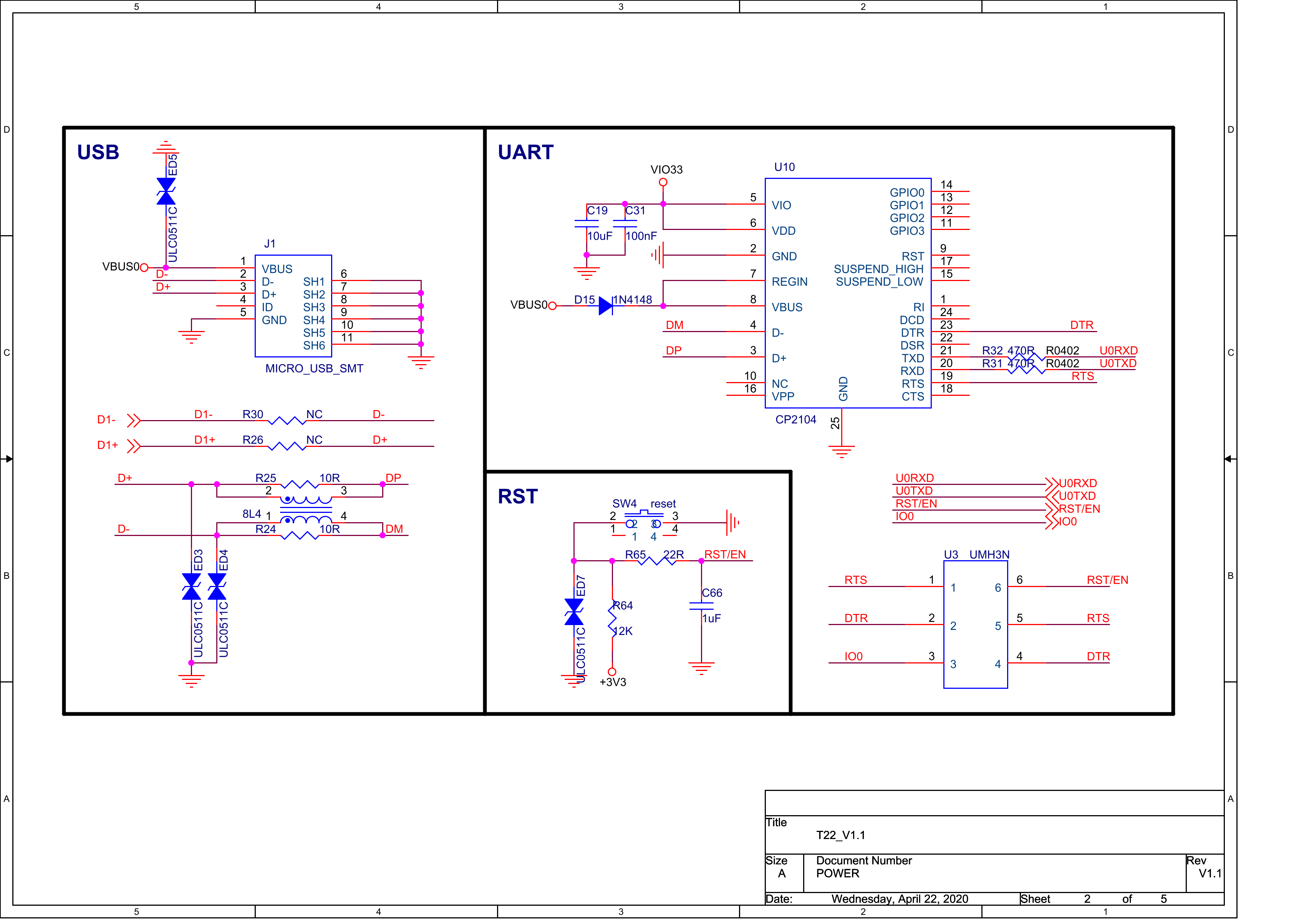Click the D1+ off-page connector arrow

[134, 446]
